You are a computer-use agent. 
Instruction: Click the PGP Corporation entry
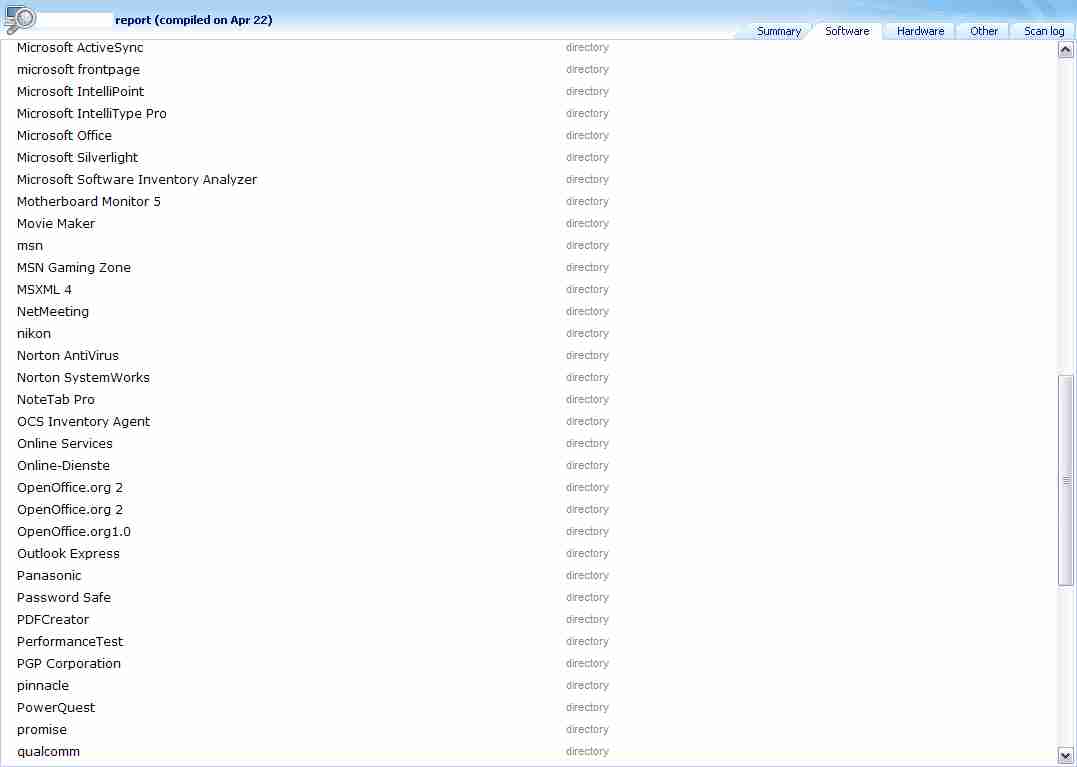[x=69, y=664]
